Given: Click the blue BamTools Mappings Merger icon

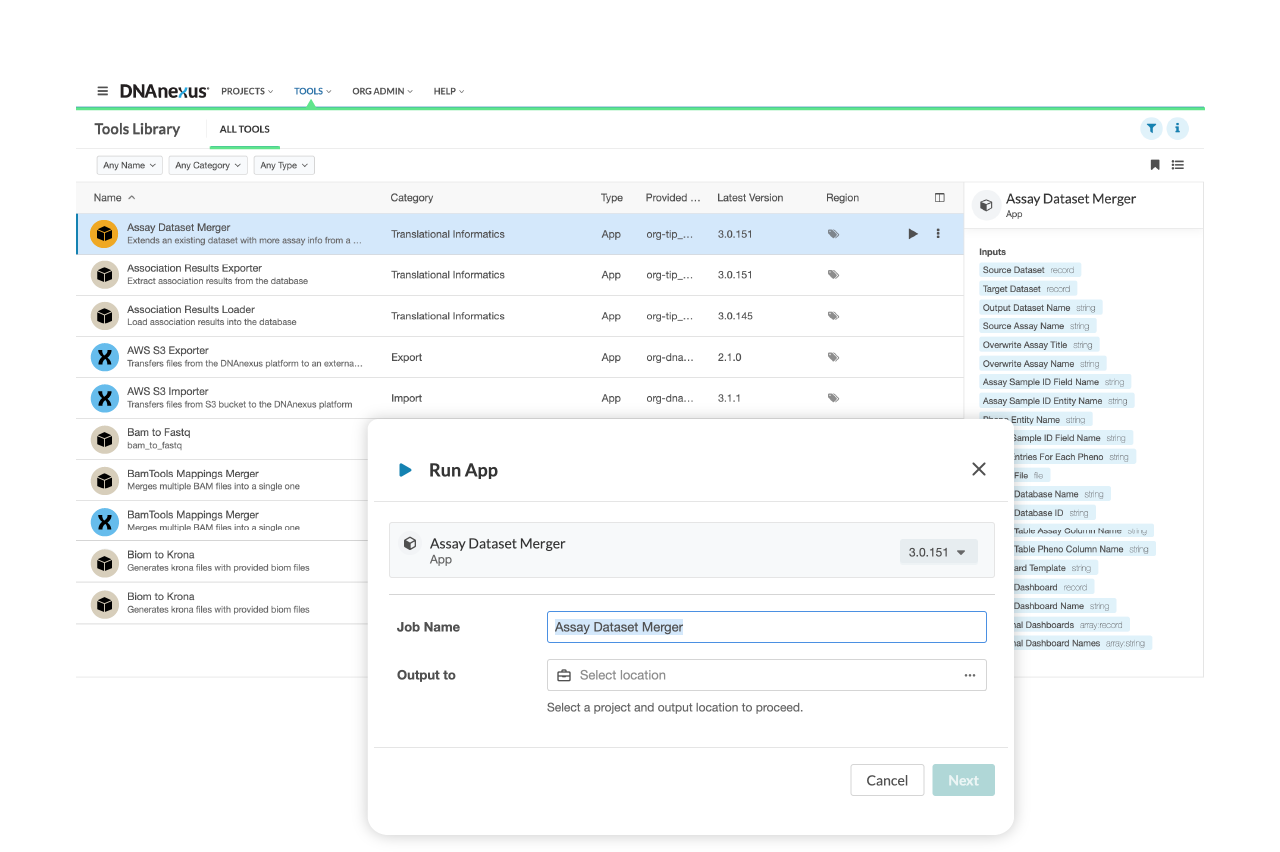Looking at the screenshot, I should (x=105, y=521).
